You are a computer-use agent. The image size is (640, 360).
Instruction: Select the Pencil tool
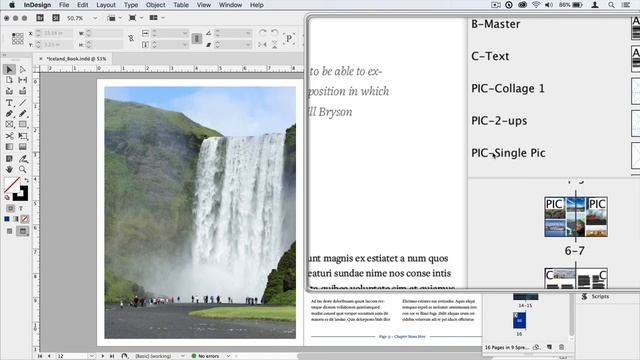click(x=23, y=113)
